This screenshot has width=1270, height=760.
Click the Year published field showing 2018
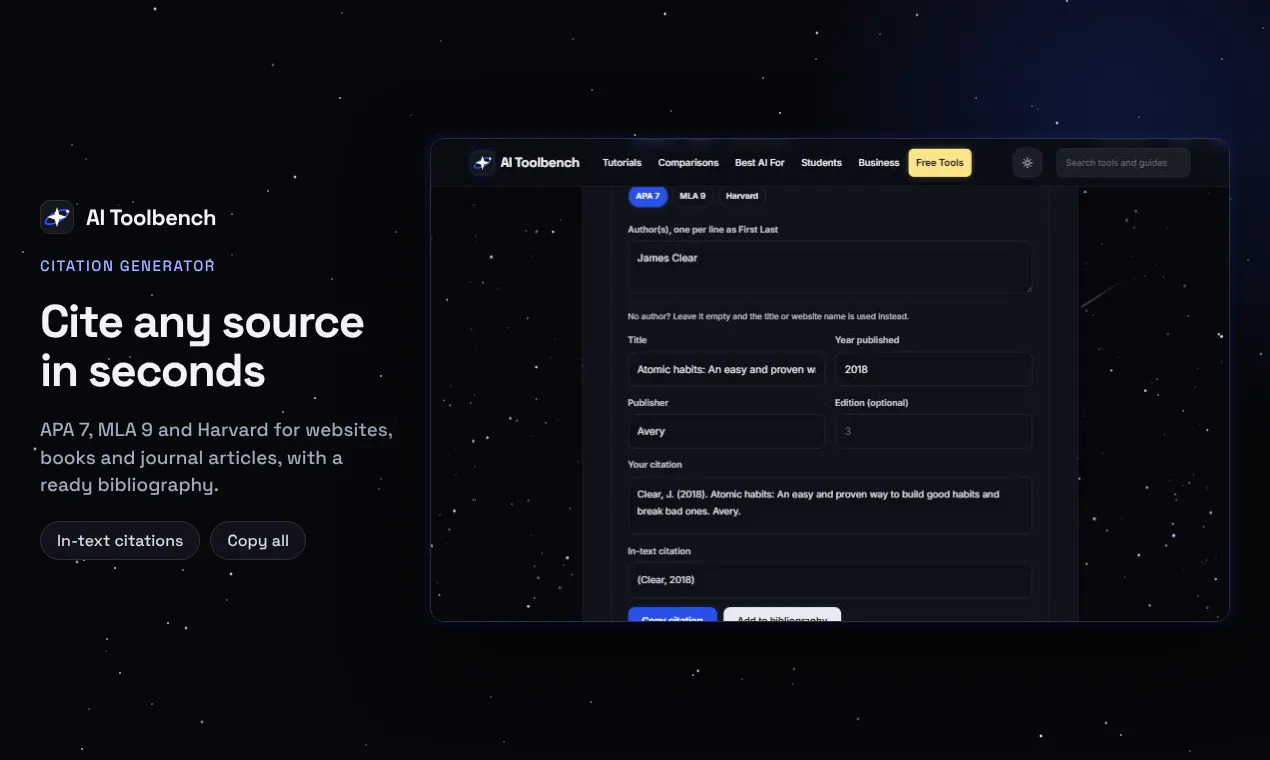(933, 369)
